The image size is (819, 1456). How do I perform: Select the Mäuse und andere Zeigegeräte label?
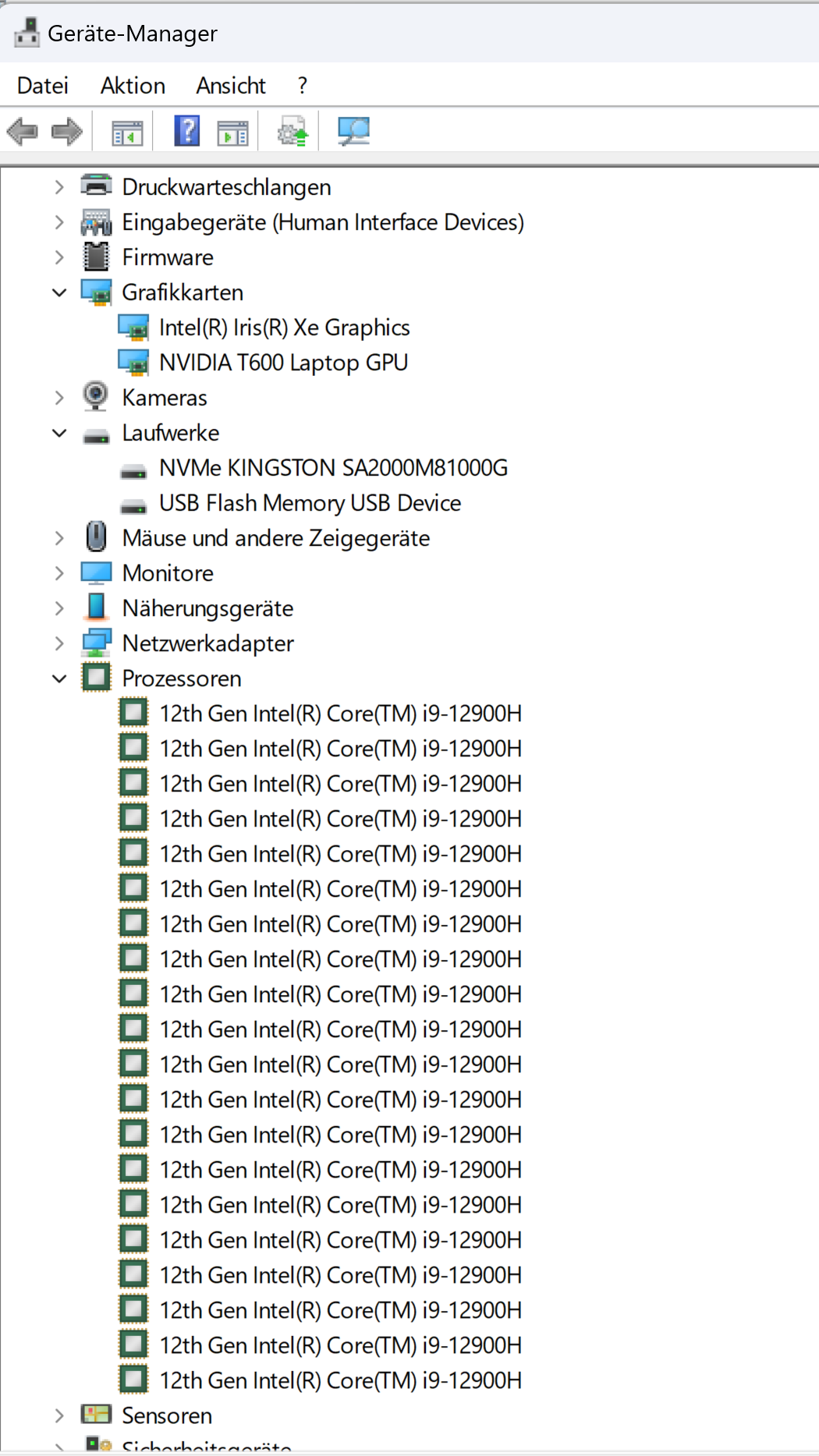click(x=275, y=538)
